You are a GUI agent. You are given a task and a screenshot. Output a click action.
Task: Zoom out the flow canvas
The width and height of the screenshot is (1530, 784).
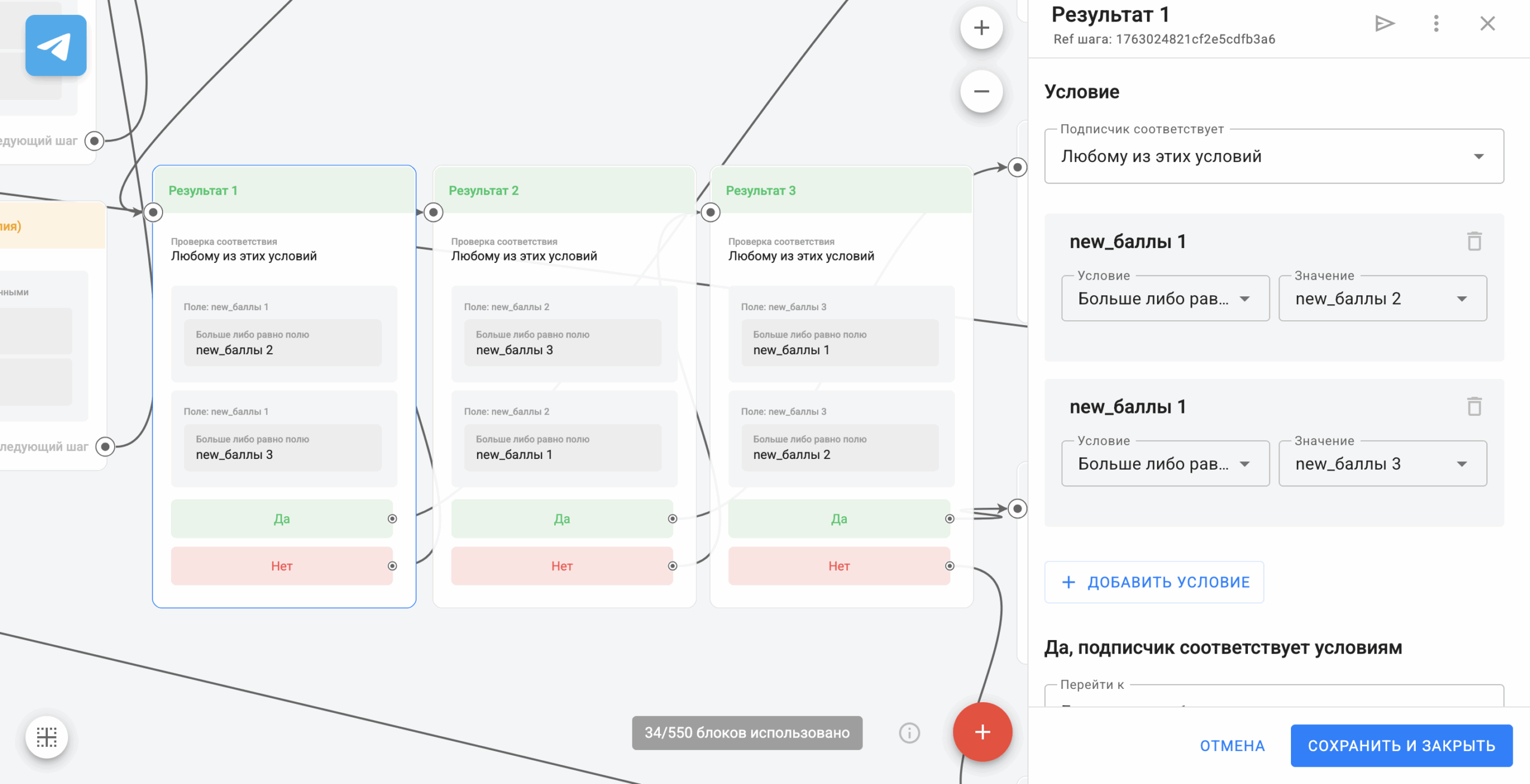pyautogui.click(x=981, y=91)
